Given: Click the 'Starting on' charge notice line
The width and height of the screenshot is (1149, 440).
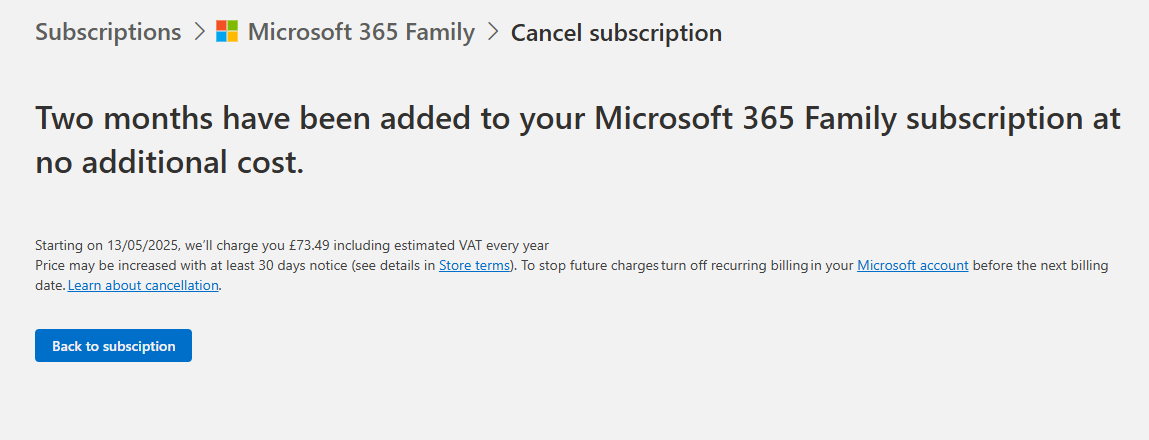Looking at the screenshot, I should coord(292,246).
